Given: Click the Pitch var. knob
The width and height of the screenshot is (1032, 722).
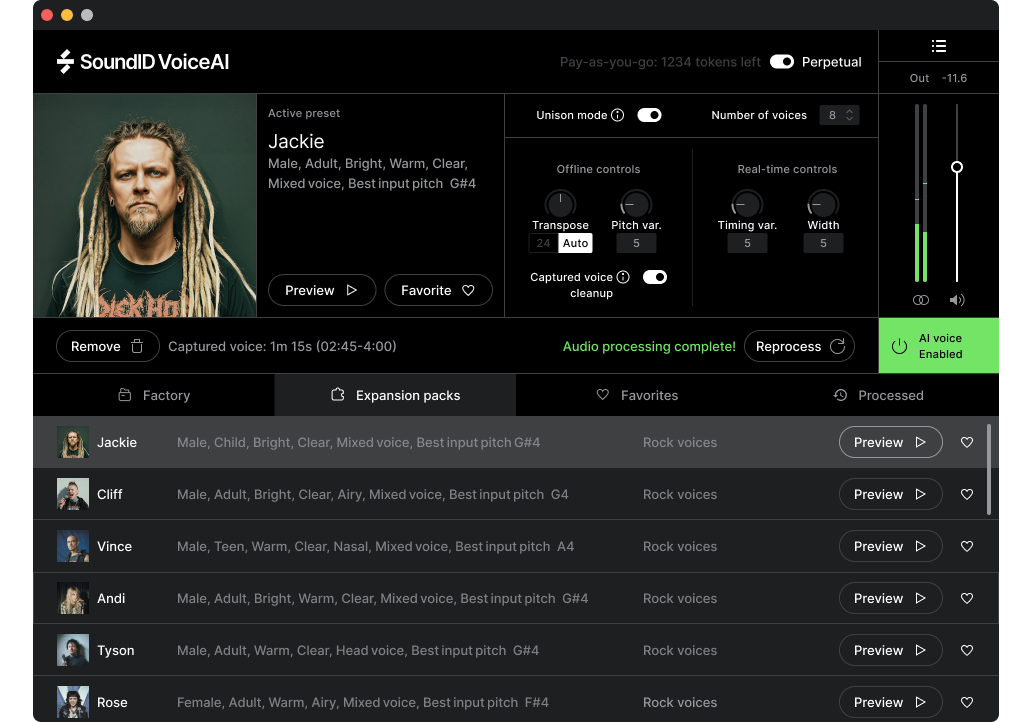Looking at the screenshot, I should tap(636, 203).
